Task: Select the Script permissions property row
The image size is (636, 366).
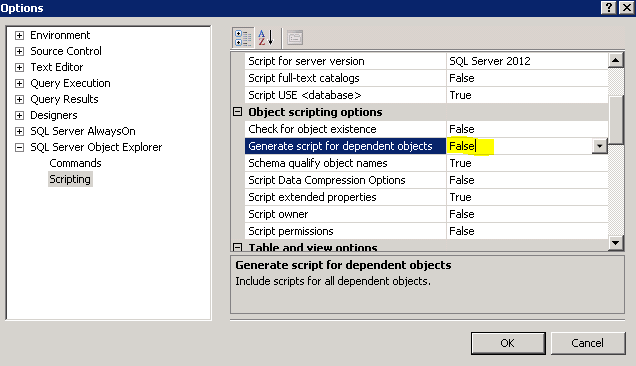Action: click(x=426, y=231)
